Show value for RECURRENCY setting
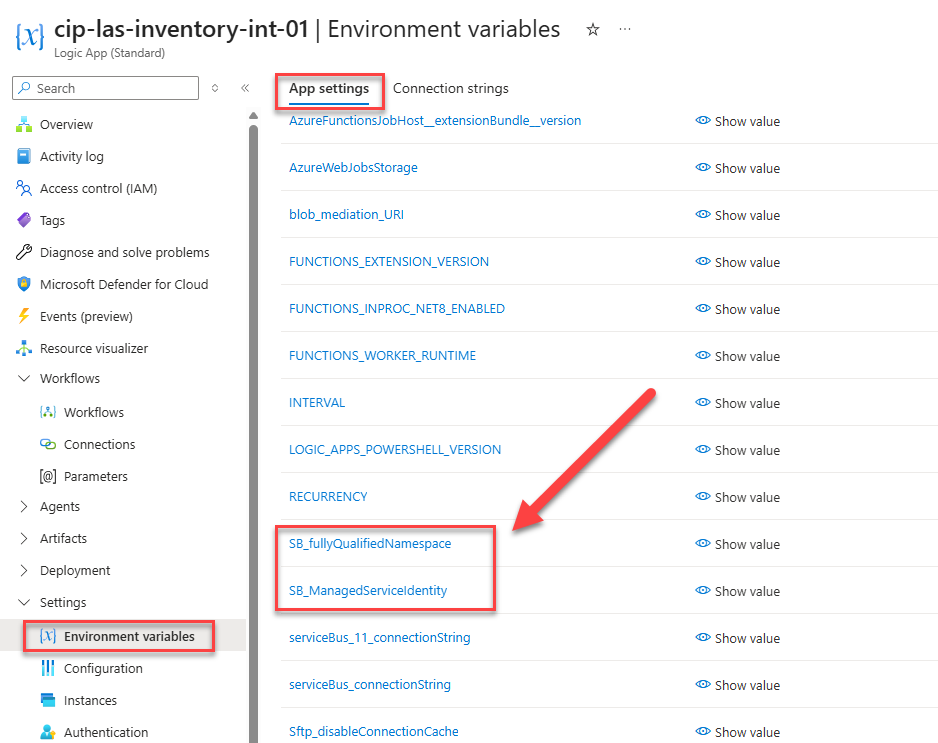938x743 pixels. click(x=737, y=497)
